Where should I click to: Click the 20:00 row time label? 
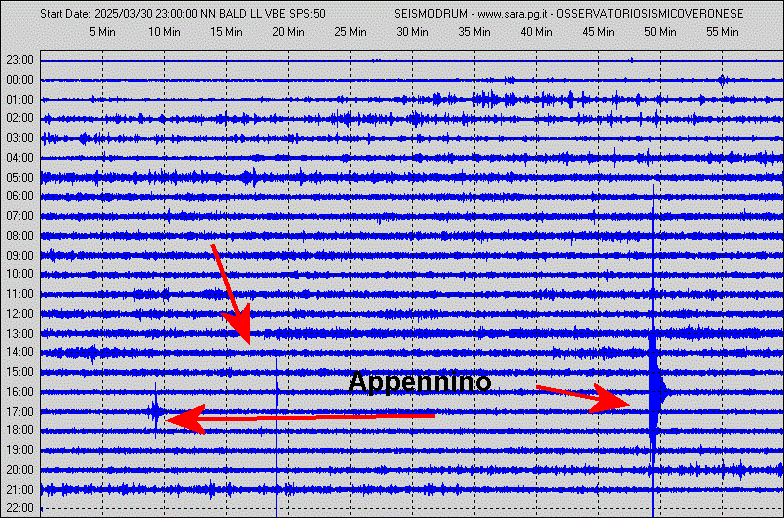(x=20, y=470)
